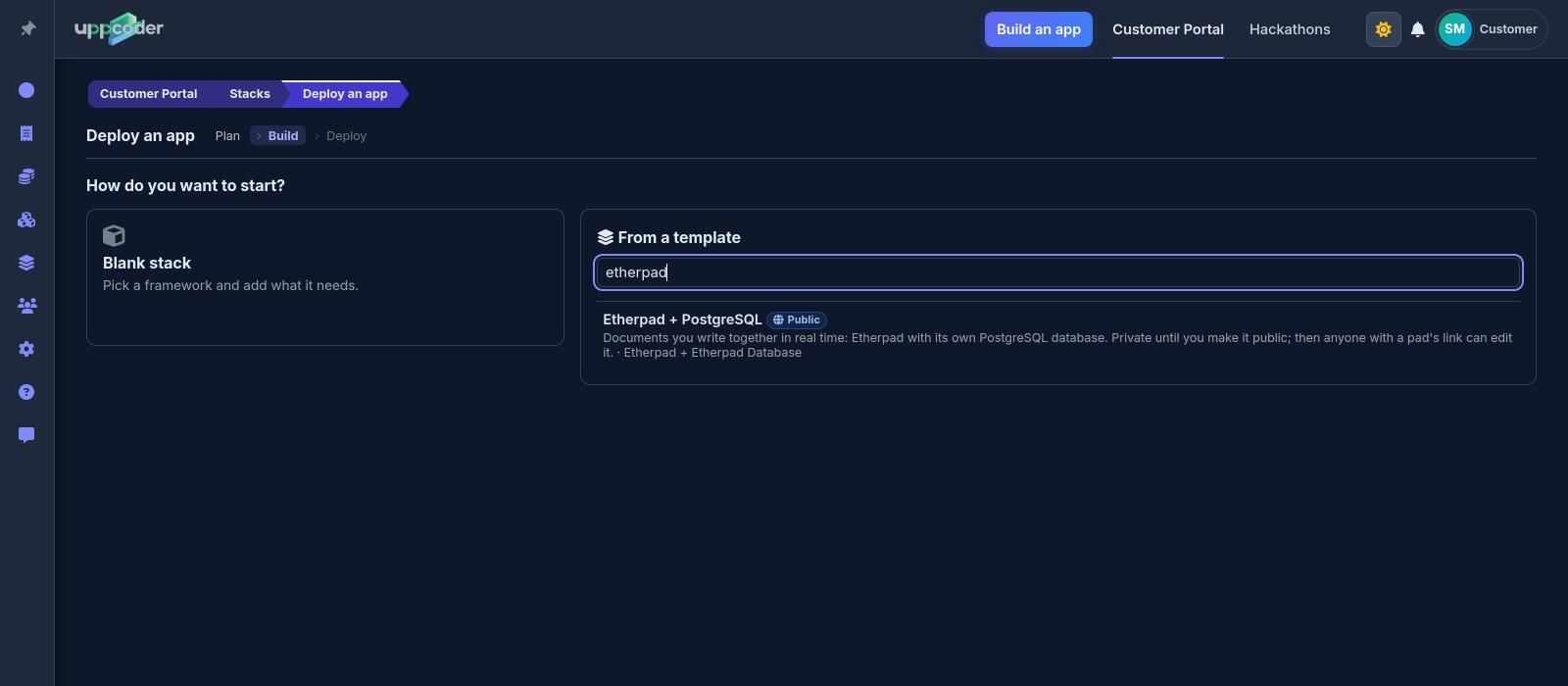Go to the Deploy step
The width and height of the screenshot is (1568, 686).
[x=346, y=136]
